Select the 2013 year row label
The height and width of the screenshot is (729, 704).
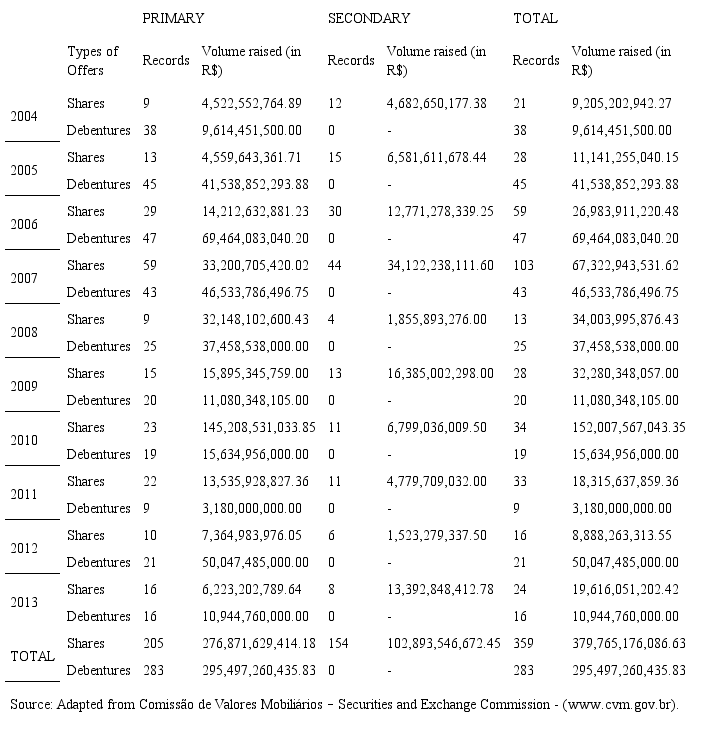[24, 602]
